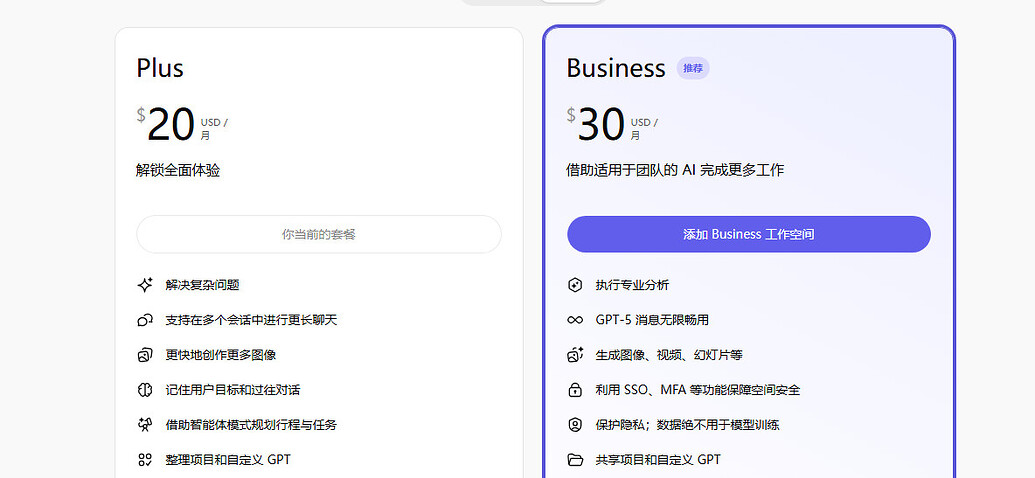
Task: Click the 更快地创作更多图像 feature text
Action: tap(220, 355)
